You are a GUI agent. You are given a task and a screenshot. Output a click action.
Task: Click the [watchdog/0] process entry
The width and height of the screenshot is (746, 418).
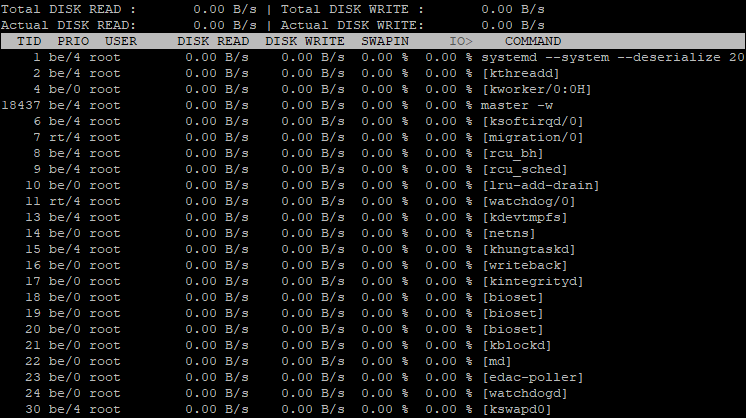[529, 202]
